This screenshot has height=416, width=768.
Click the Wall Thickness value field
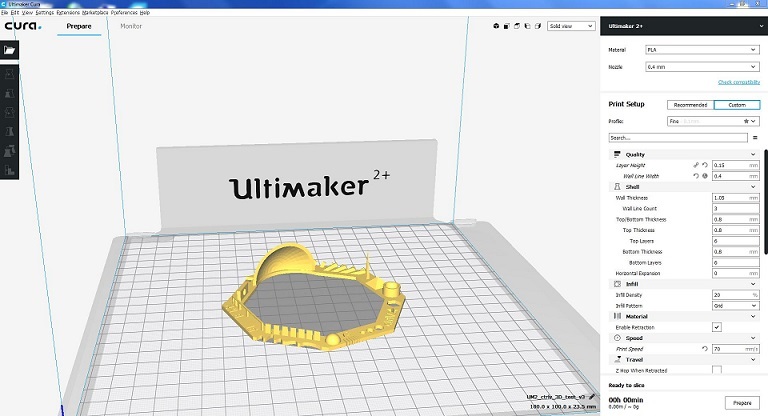pos(736,197)
